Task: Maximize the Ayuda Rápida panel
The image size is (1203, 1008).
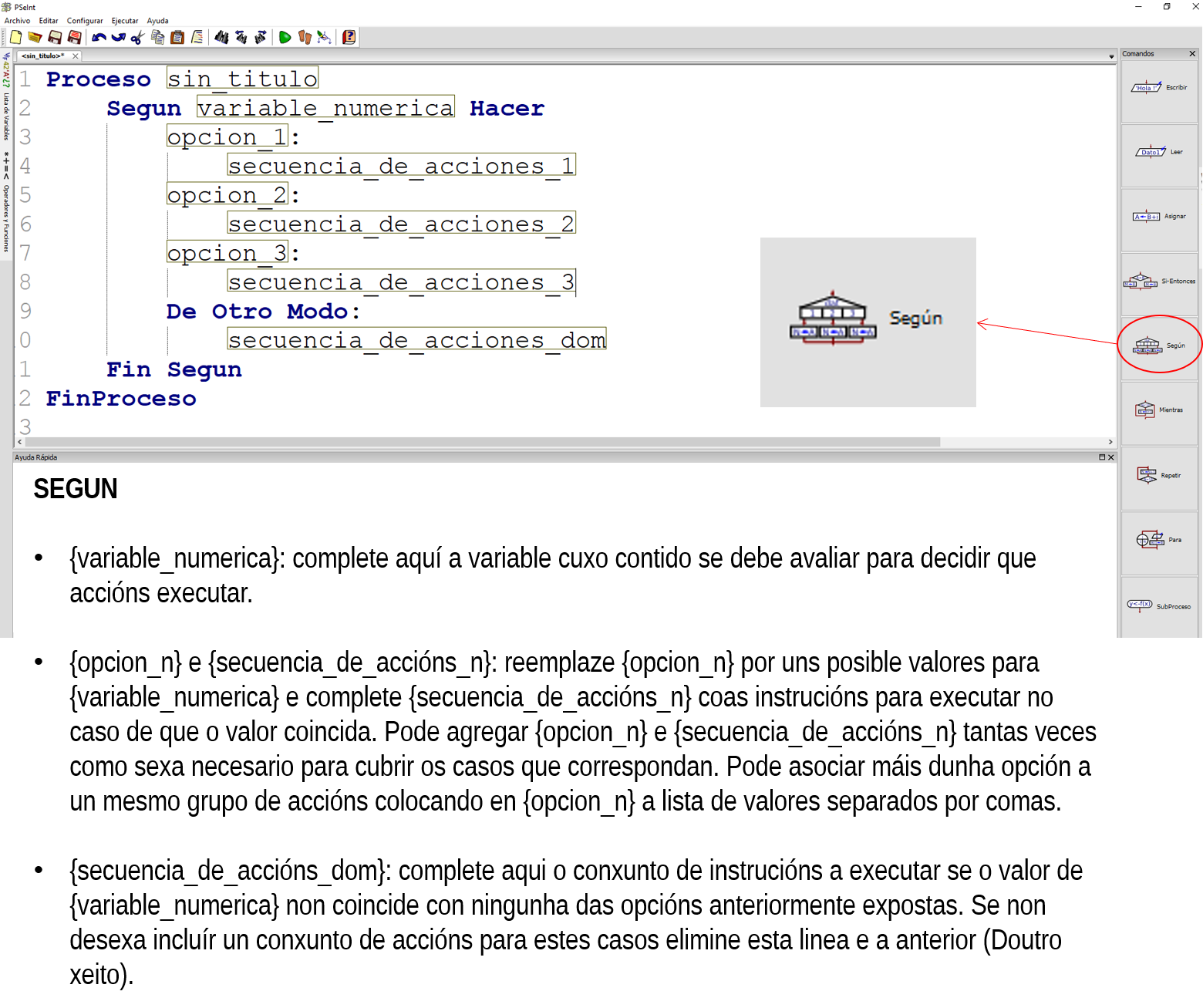Action: pos(1102,457)
